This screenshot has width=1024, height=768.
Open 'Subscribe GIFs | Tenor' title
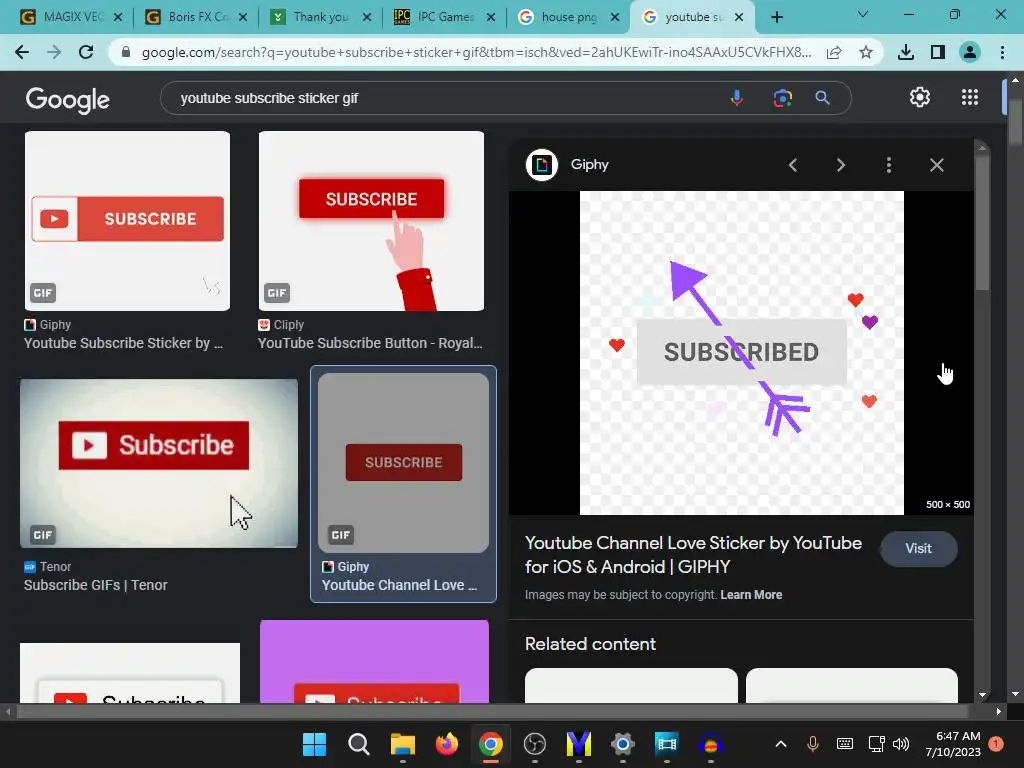pyautogui.click(x=95, y=585)
